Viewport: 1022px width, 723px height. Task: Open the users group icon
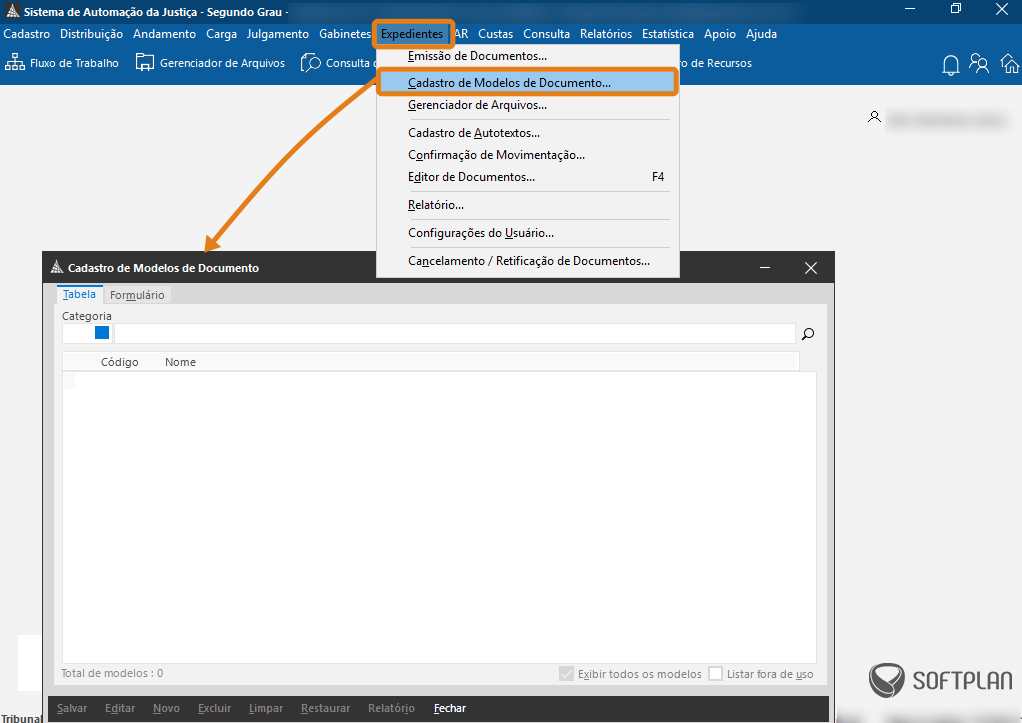click(979, 63)
